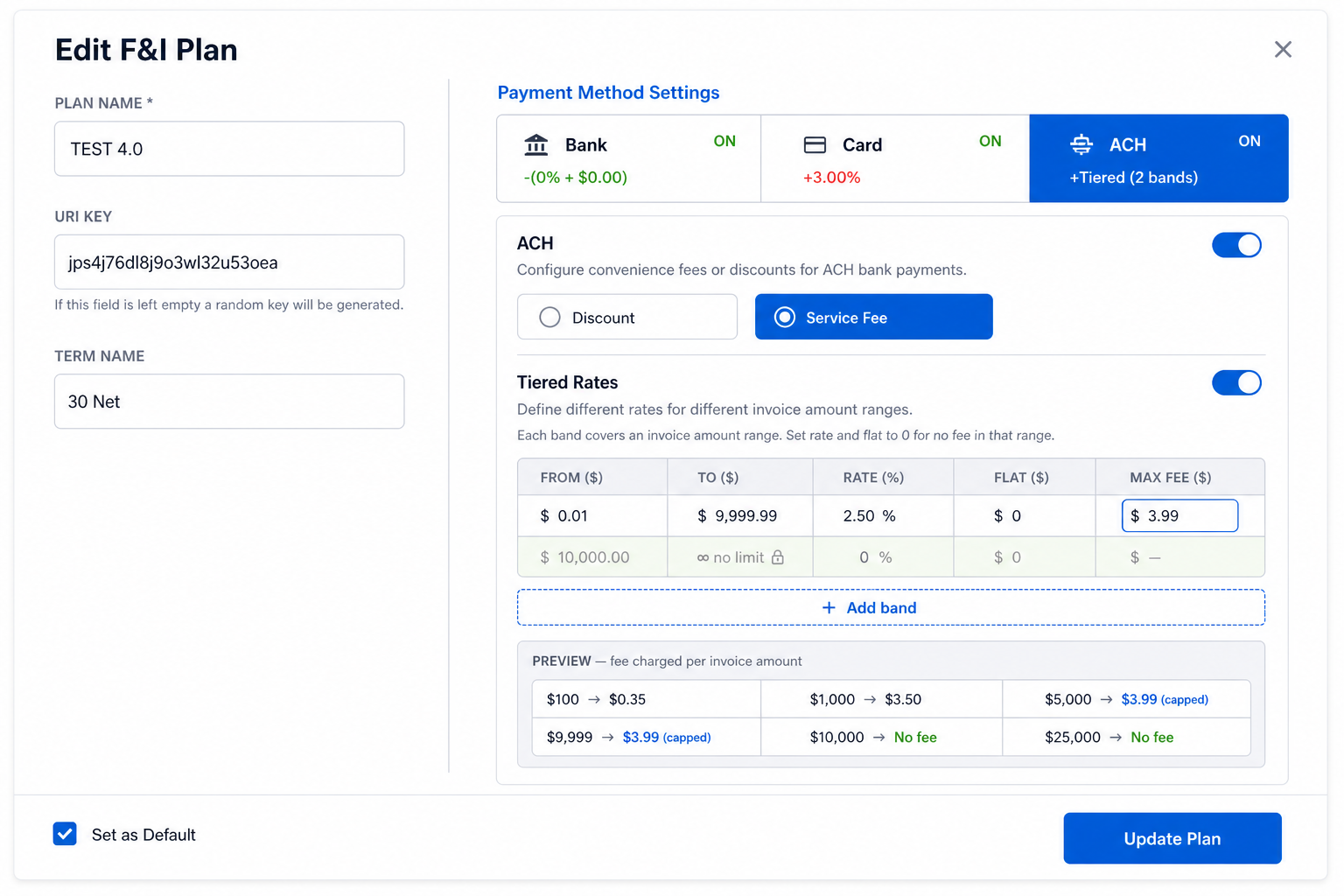Uncheck the Set as Default checkbox
1344x896 pixels.
click(65, 834)
